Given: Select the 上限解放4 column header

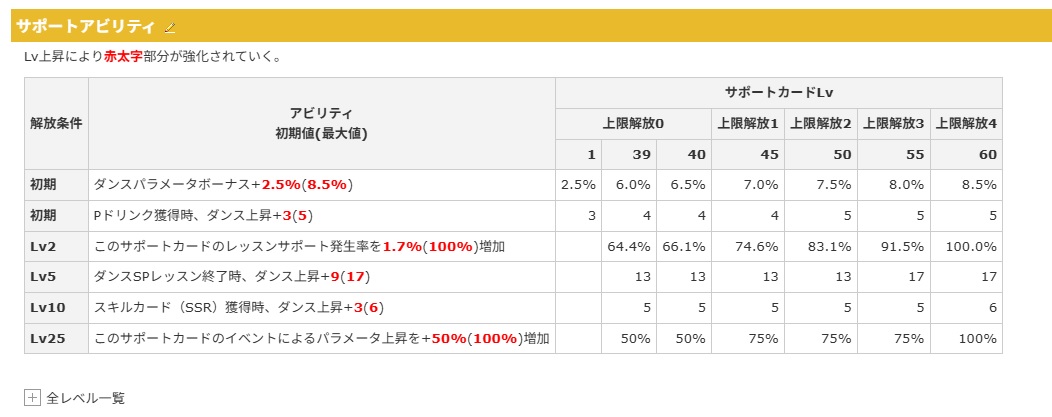Looking at the screenshot, I should (966, 123).
